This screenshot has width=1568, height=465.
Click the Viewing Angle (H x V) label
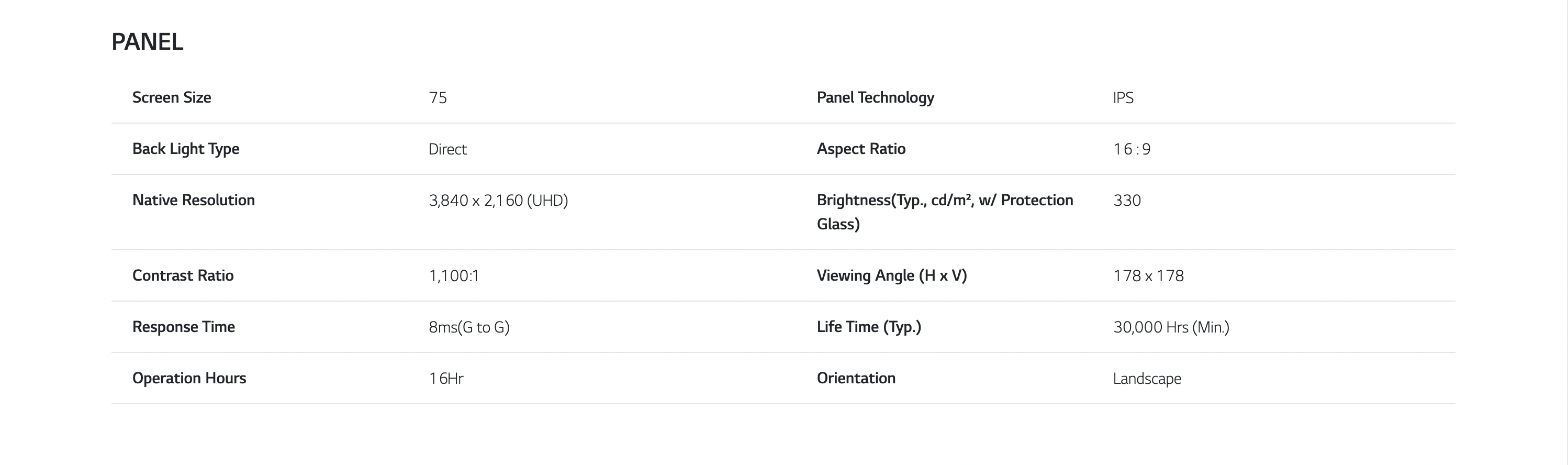[891, 276]
